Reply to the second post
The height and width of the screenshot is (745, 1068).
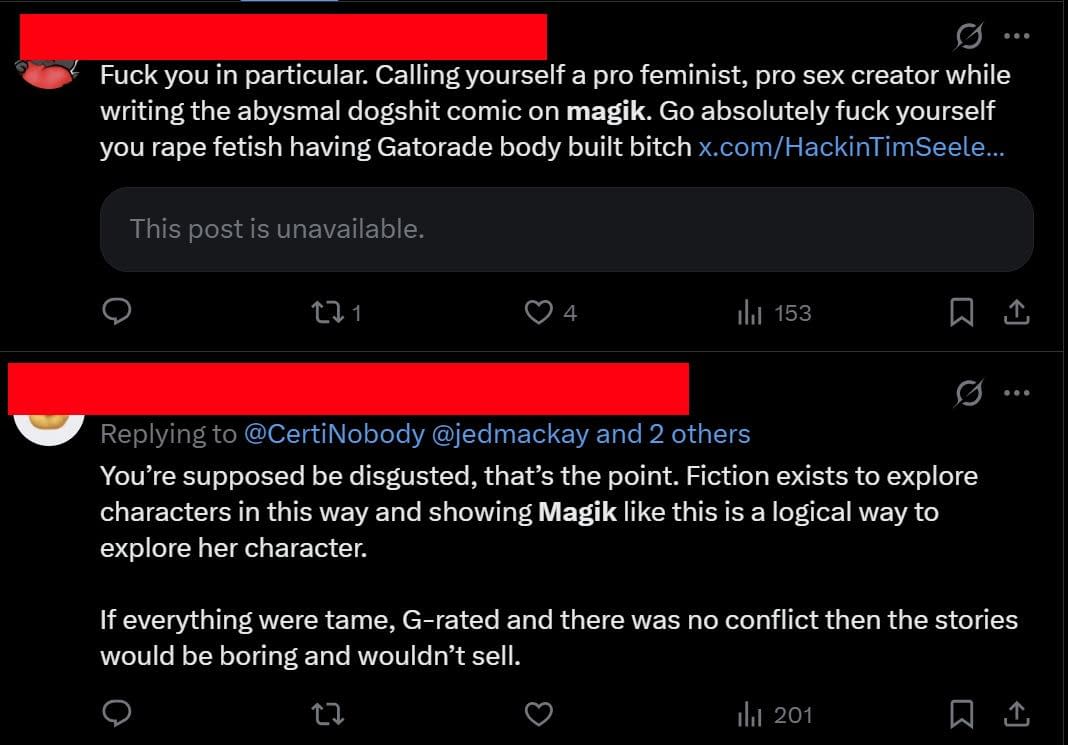point(118,714)
